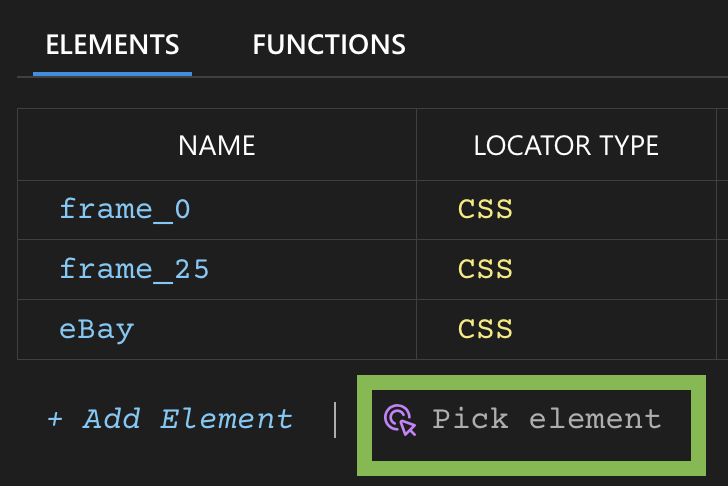Change the CSS locator type for frame_25
Viewport: 728px width, 486px height.
click(485, 269)
